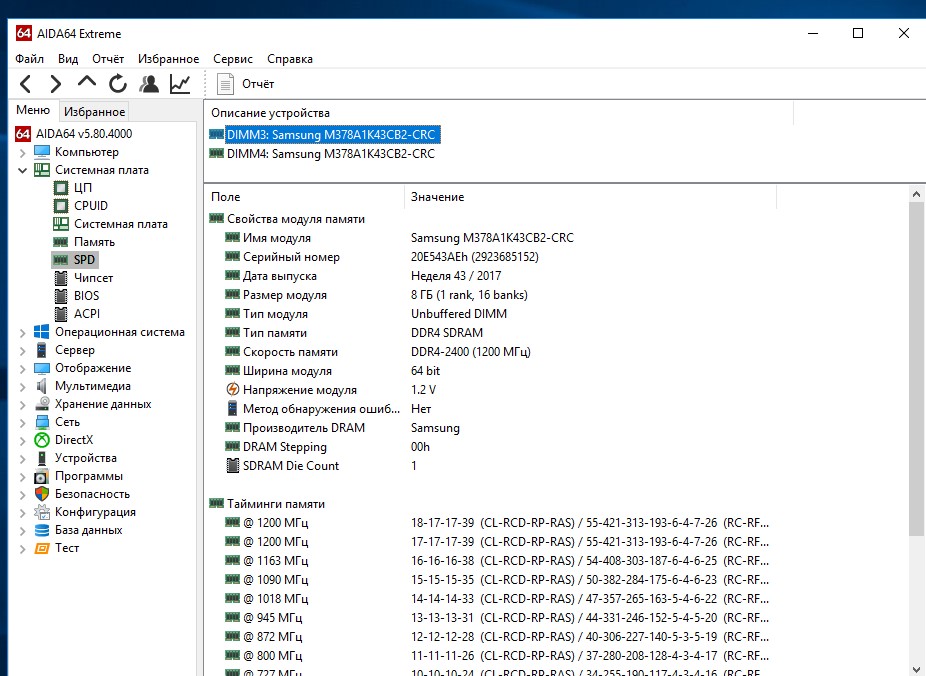Expand the Мультимедиа tree node

[x=22, y=387]
